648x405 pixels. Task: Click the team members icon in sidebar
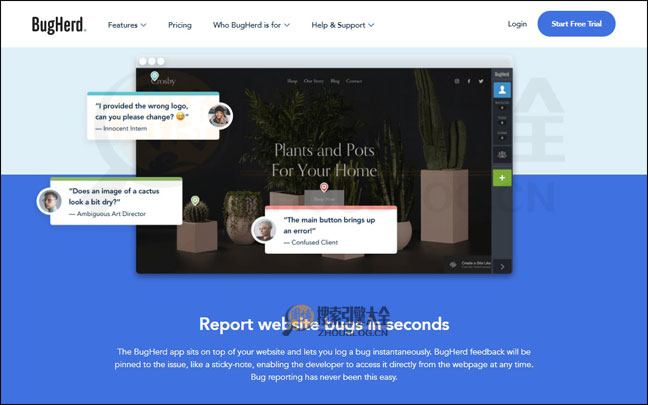pos(502,155)
